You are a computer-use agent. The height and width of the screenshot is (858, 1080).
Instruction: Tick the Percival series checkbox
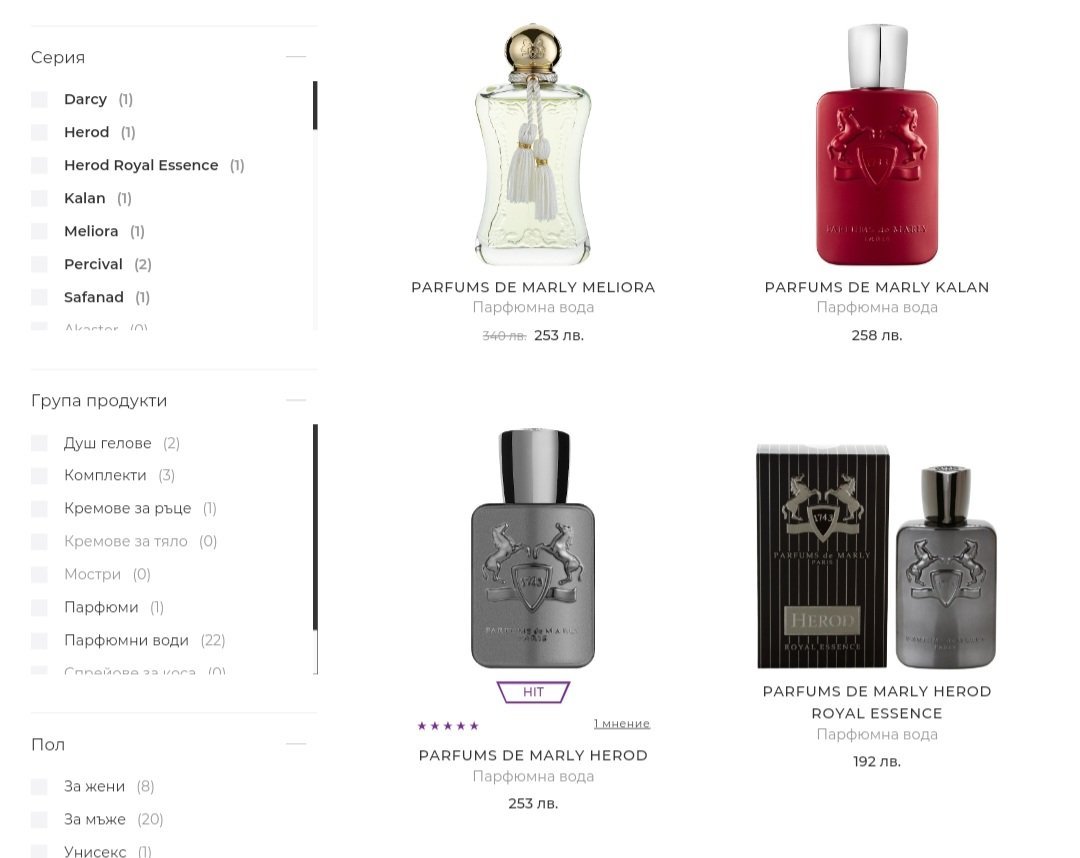(39, 264)
